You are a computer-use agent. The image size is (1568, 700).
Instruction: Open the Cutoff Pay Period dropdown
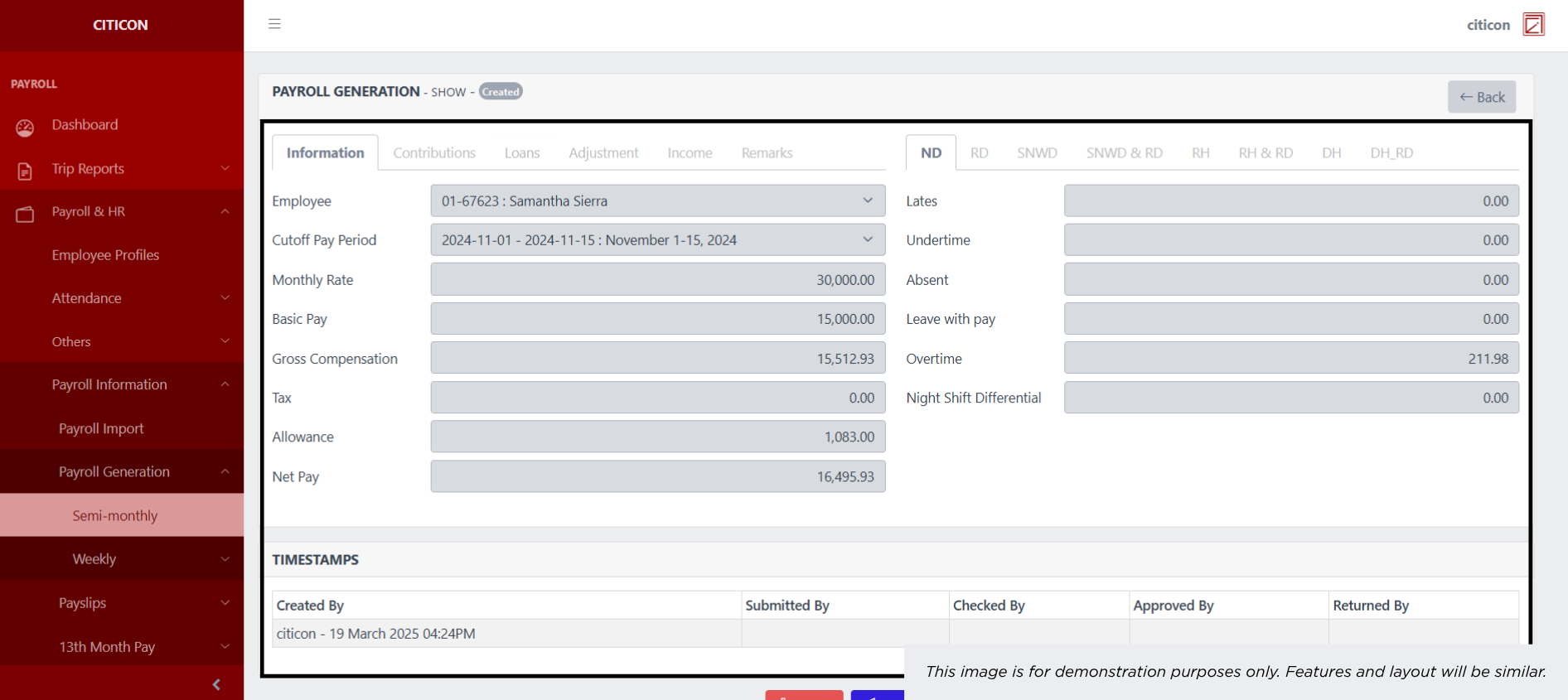(x=657, y=240)
